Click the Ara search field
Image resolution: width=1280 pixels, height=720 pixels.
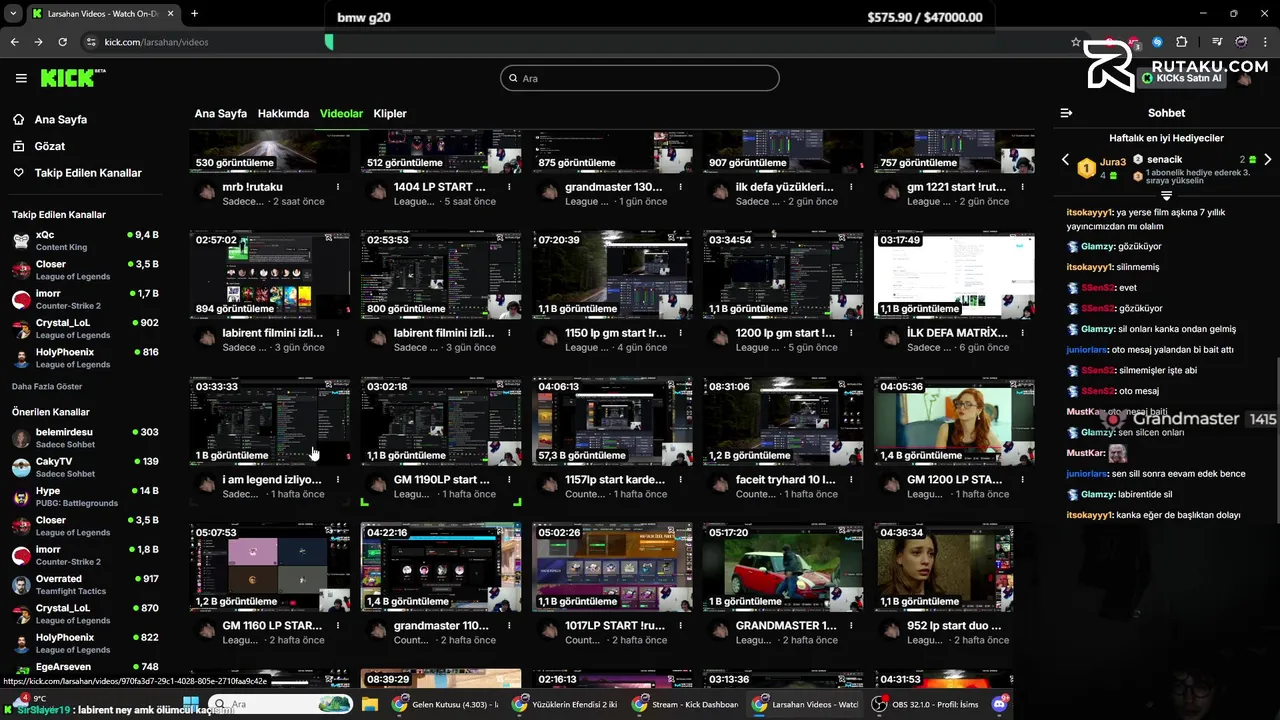tap(640, 78)
